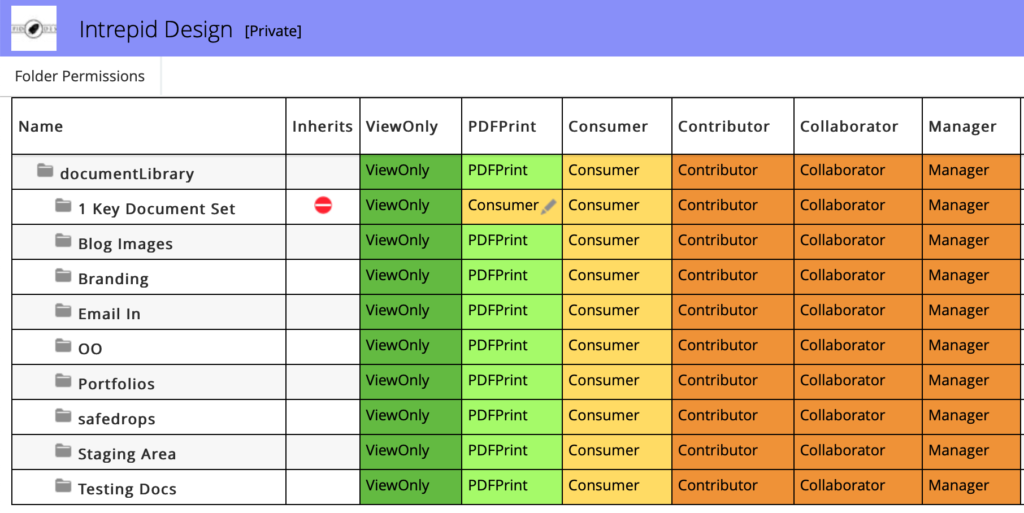Open the Folder Permissions tab

[x=80, y=76]
